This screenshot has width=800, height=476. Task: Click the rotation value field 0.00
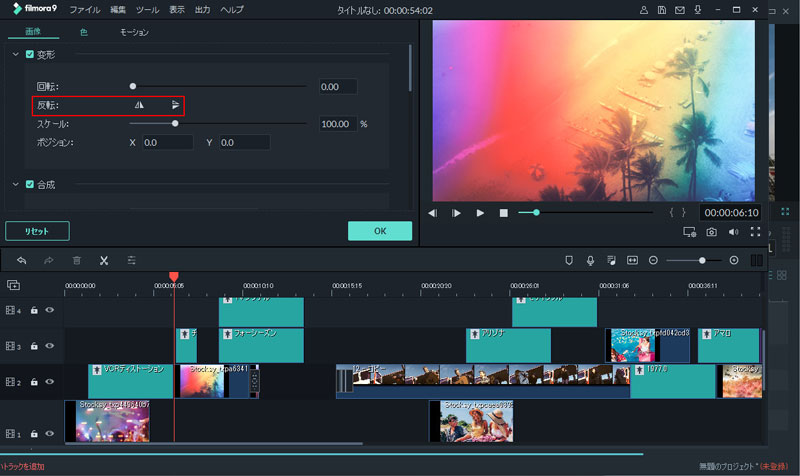(338, 87)
